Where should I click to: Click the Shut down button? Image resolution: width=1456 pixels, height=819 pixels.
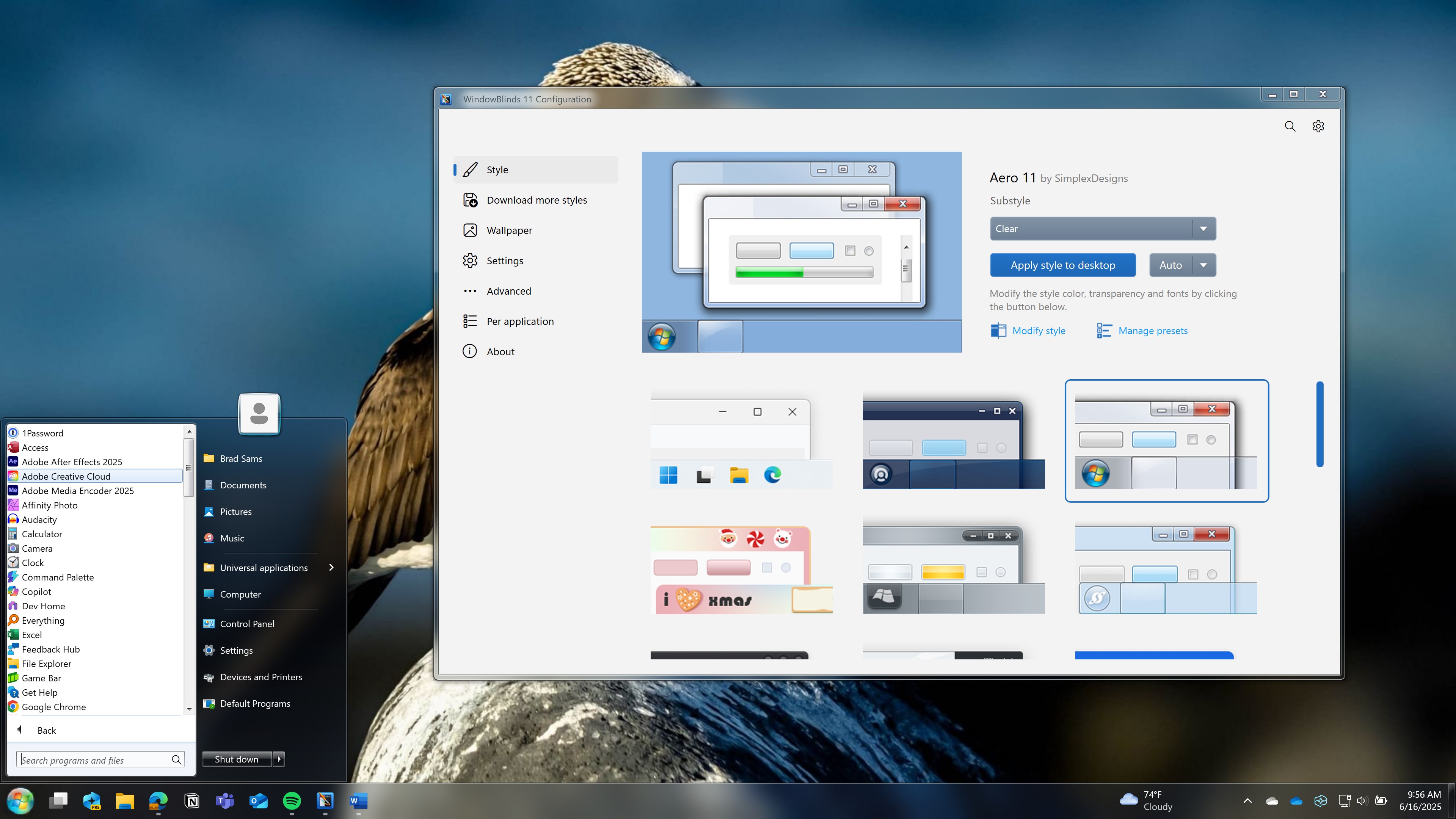click(x=237, y=759)
